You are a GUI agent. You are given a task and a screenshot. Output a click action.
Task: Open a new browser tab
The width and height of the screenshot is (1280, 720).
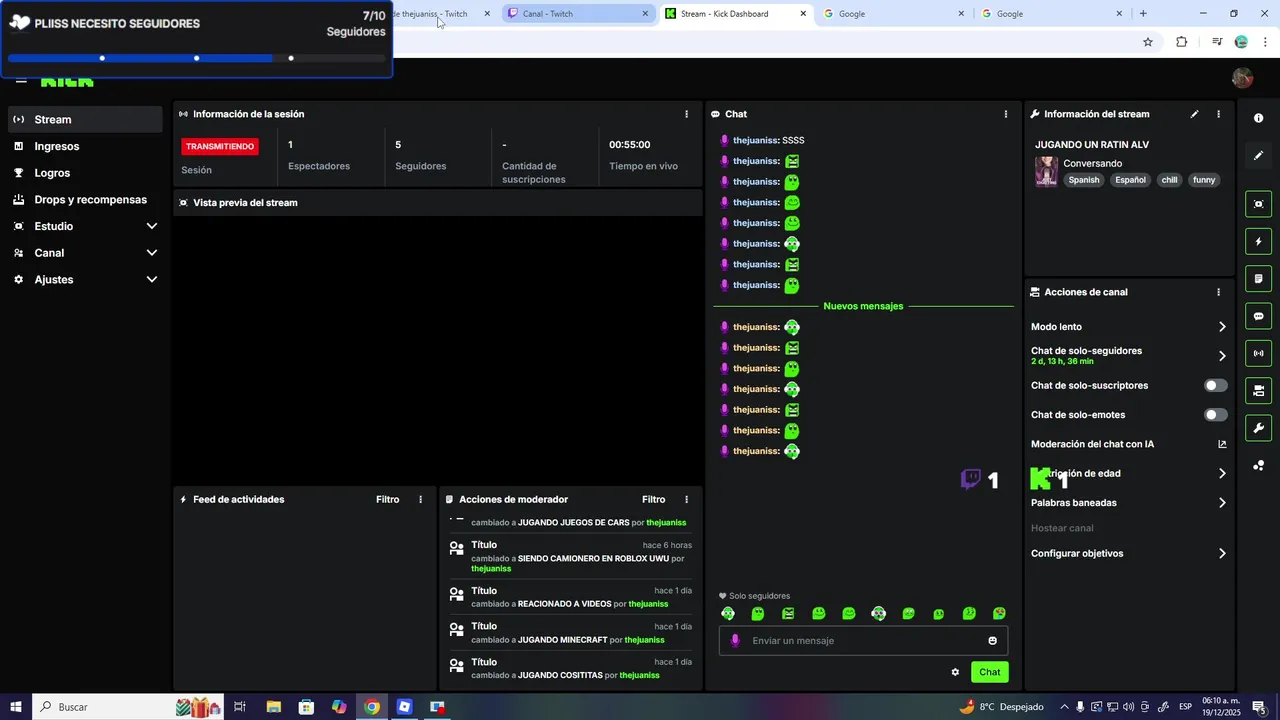coord(1143,14)
